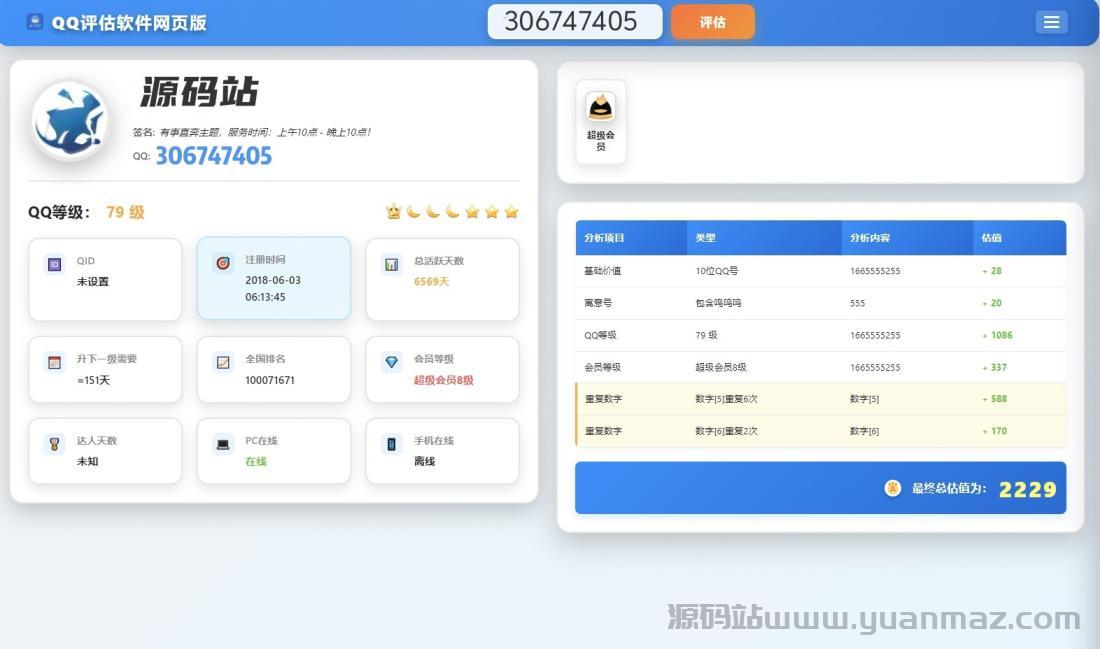This screenshot has height=649, width=1100.
Task: Click the 会员等级 diamond icon
Action: (391, 362)
